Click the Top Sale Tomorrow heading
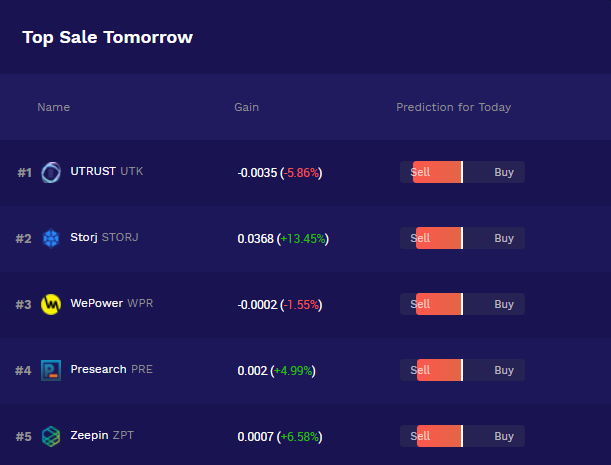 (108, 37)
